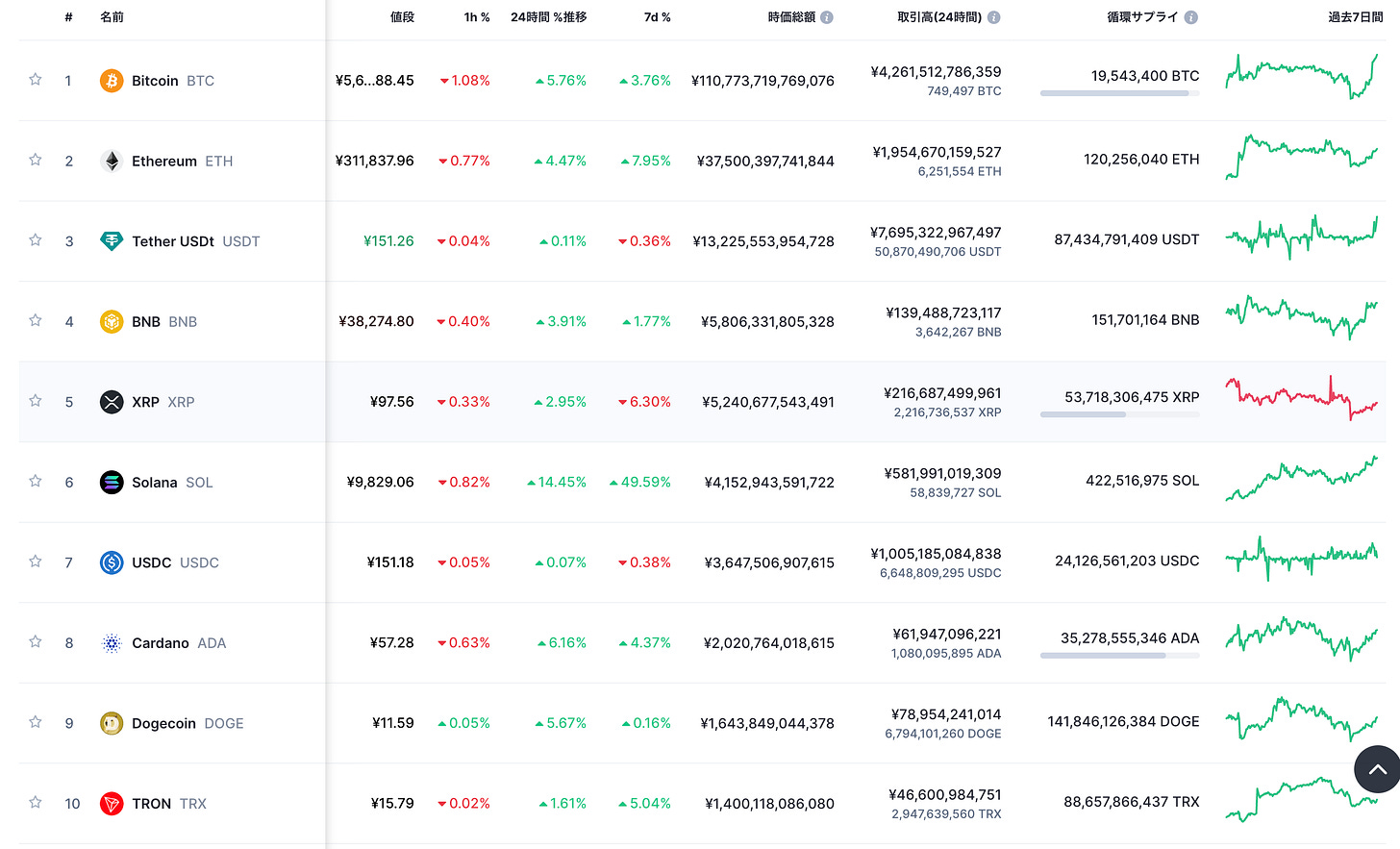
Task: Sort by 7d % column
Action: (x=658, y=17)
